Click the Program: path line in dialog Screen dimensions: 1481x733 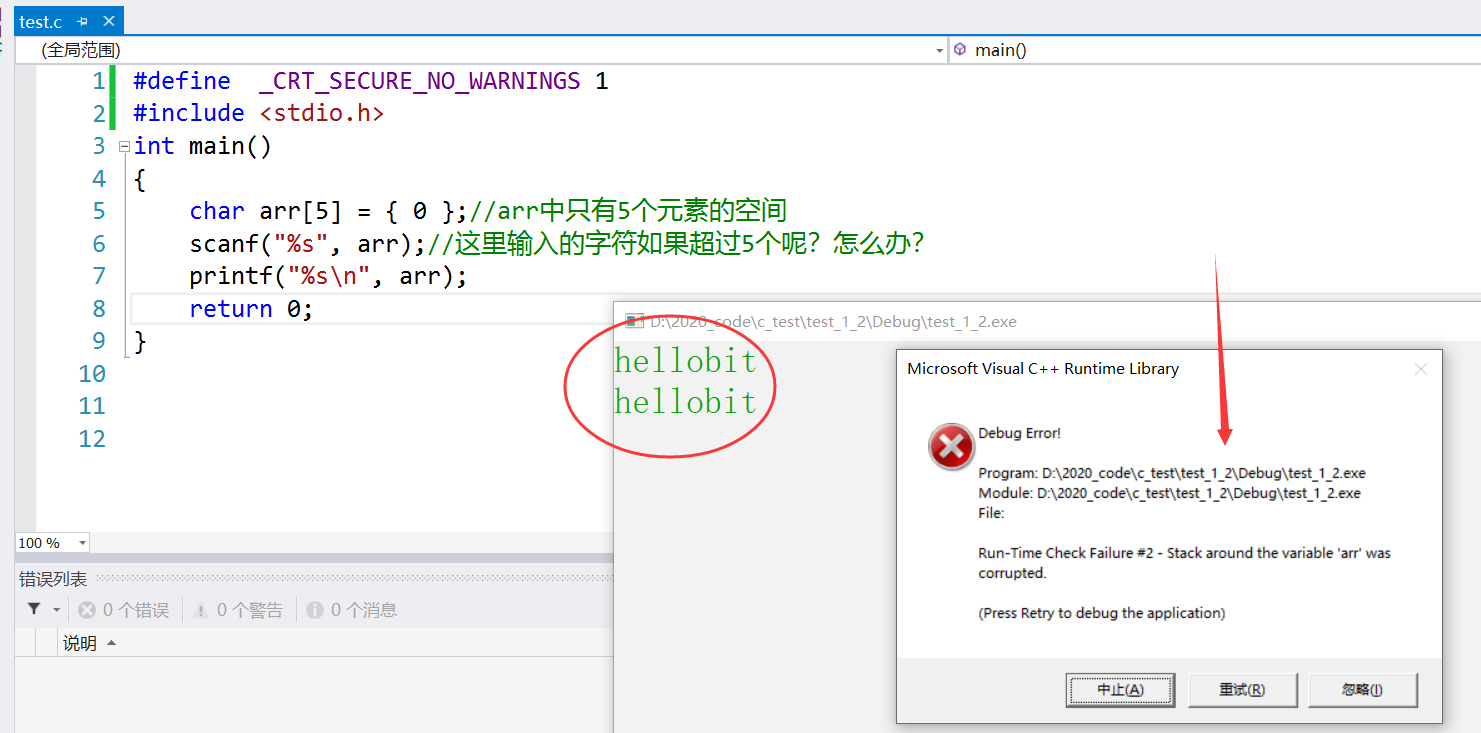(1172, 473)
